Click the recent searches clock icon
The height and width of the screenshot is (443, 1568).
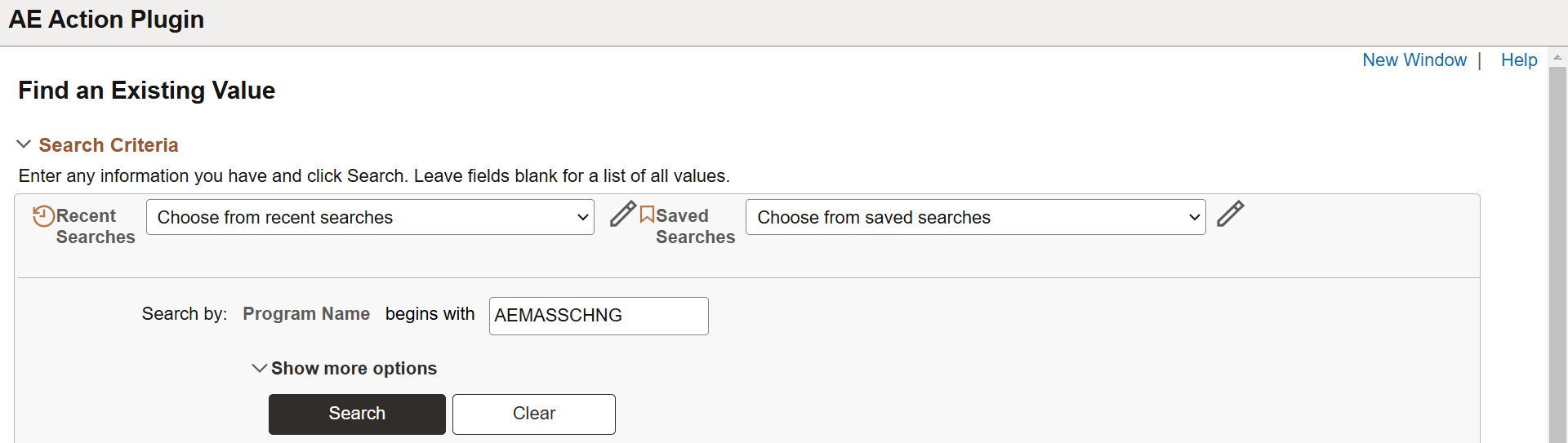coord(43,216)
